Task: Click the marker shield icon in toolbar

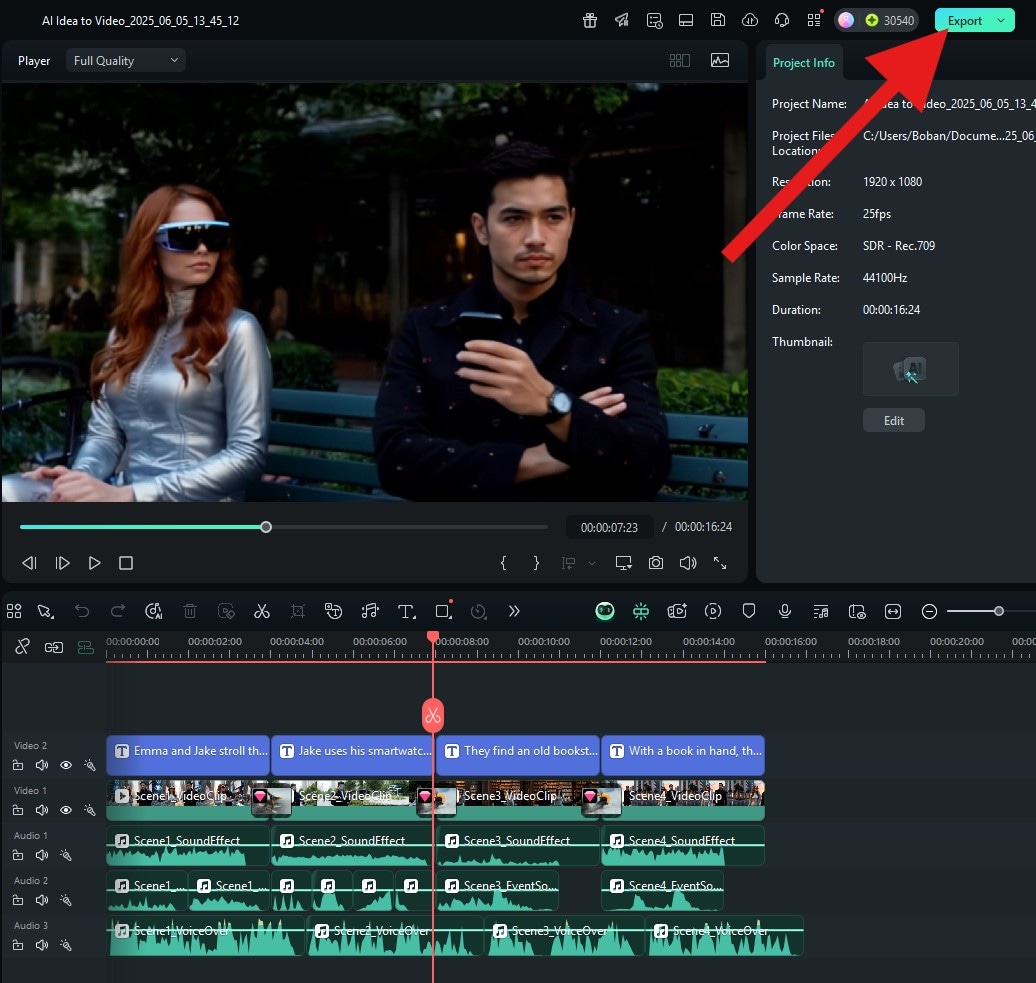Action: point(749,611)
